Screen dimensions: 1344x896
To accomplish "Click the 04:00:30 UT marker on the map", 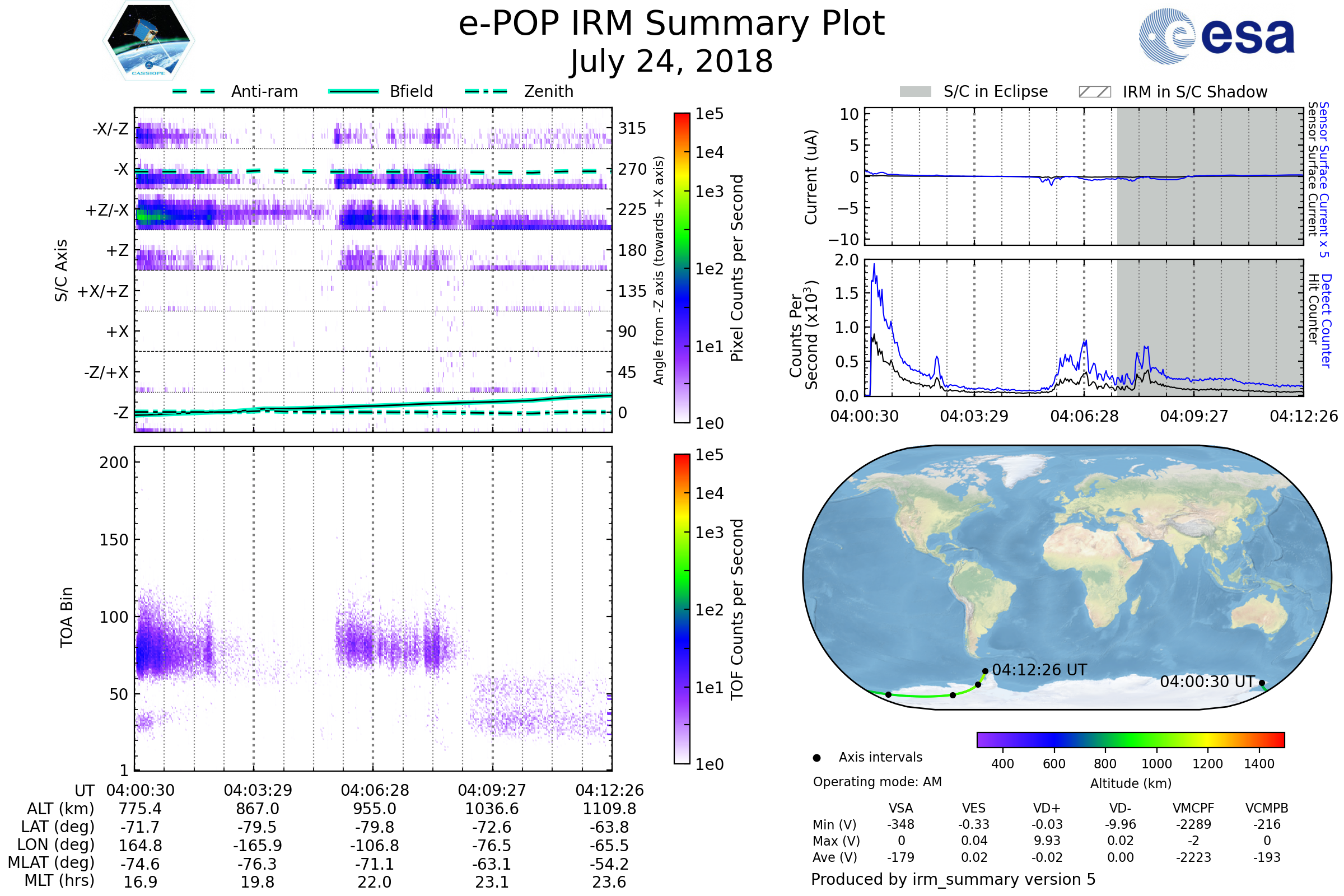I will click(1262, 683).
